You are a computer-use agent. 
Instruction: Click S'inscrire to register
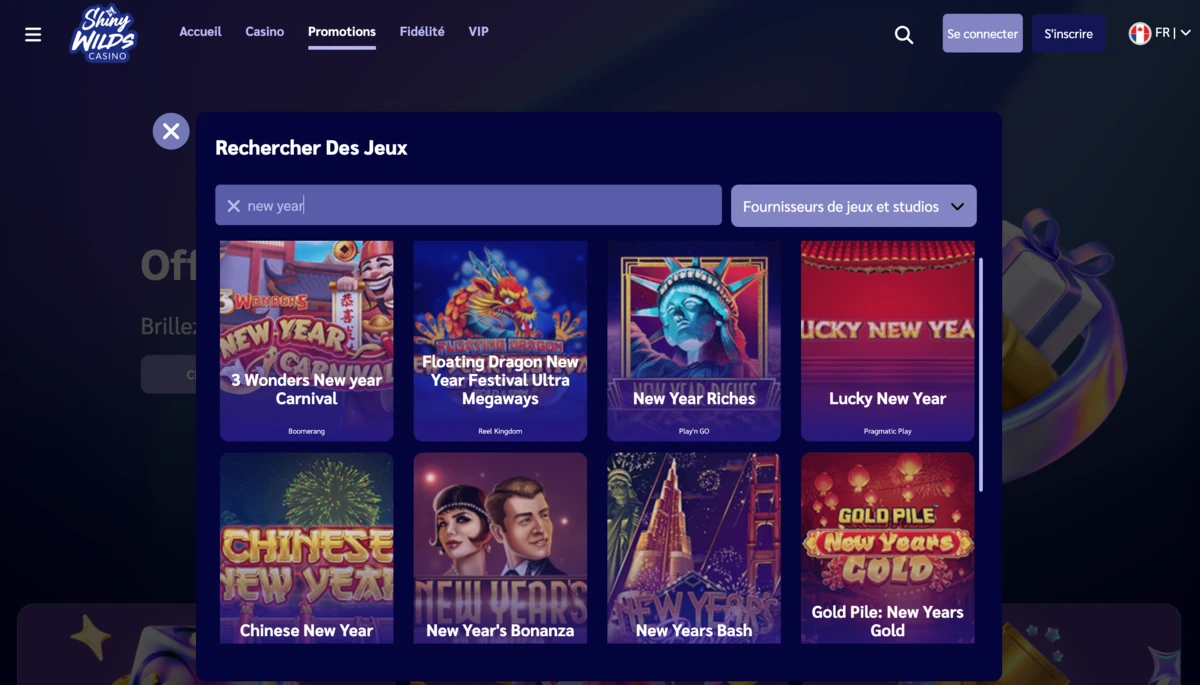point(1068,33)
